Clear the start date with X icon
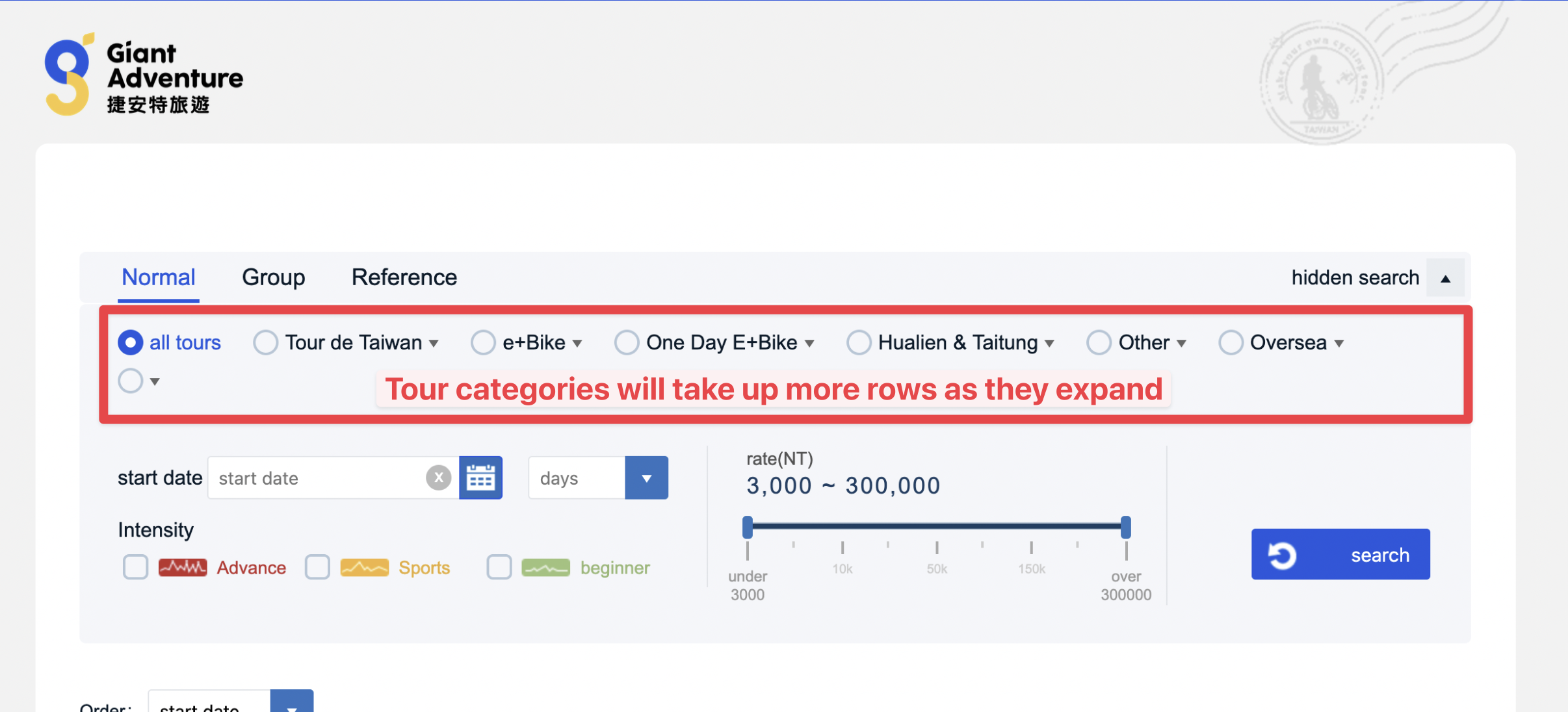This screenshot has width=1568, height=712. click(x=439, y=478)
